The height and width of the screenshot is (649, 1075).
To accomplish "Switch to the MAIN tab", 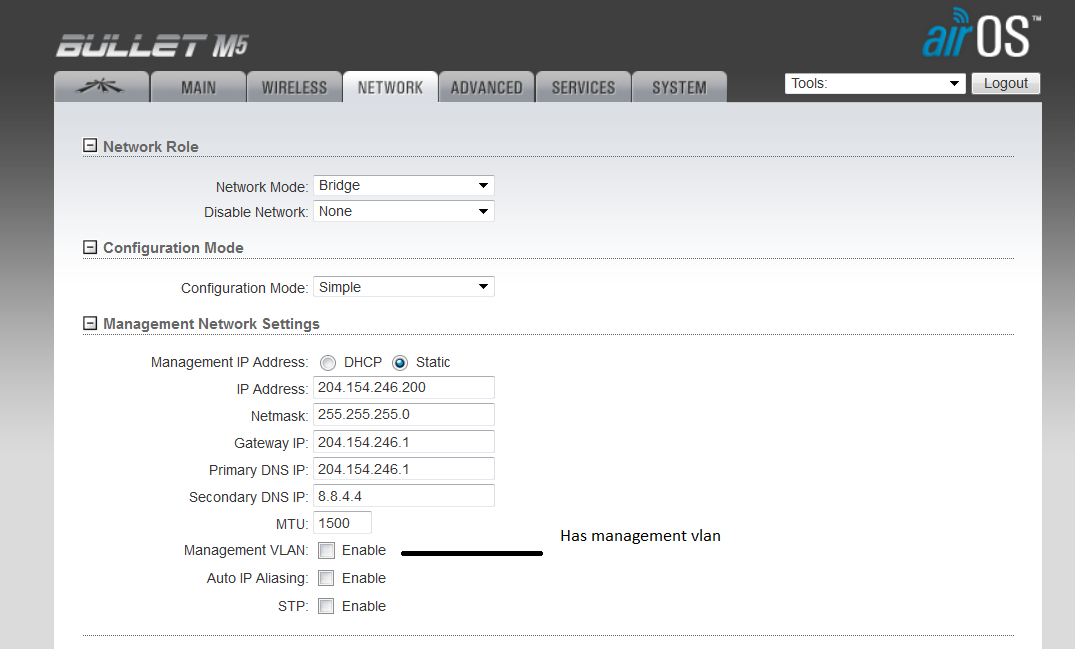I will pos(198,87).
